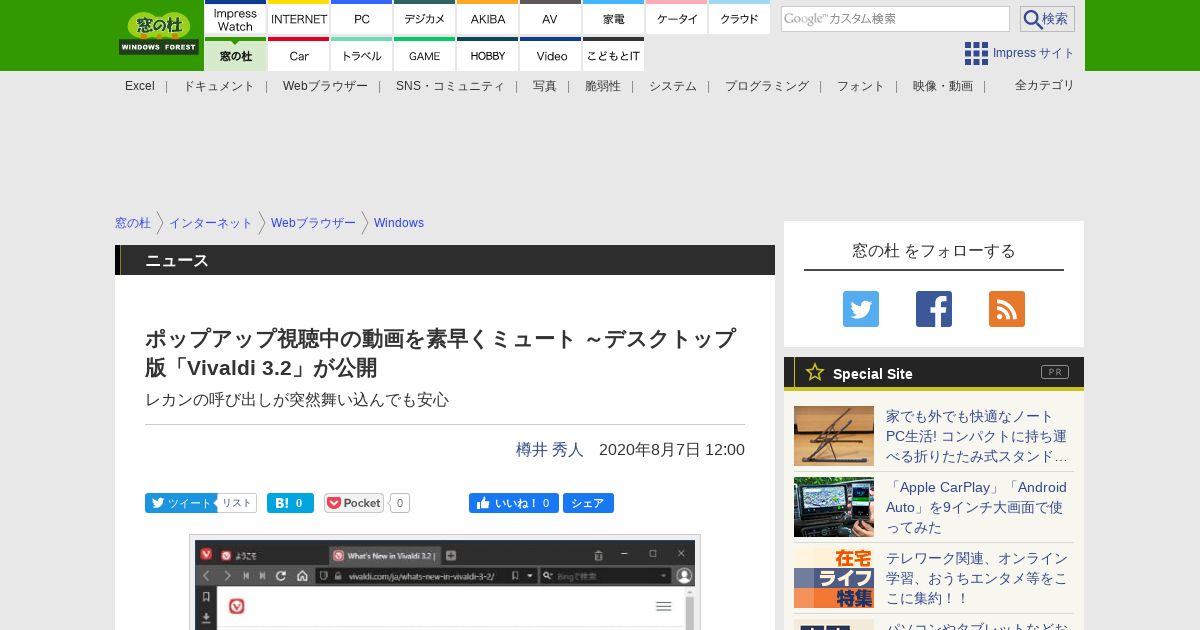Open the SNS・コミュニティ category

(450, 86)
